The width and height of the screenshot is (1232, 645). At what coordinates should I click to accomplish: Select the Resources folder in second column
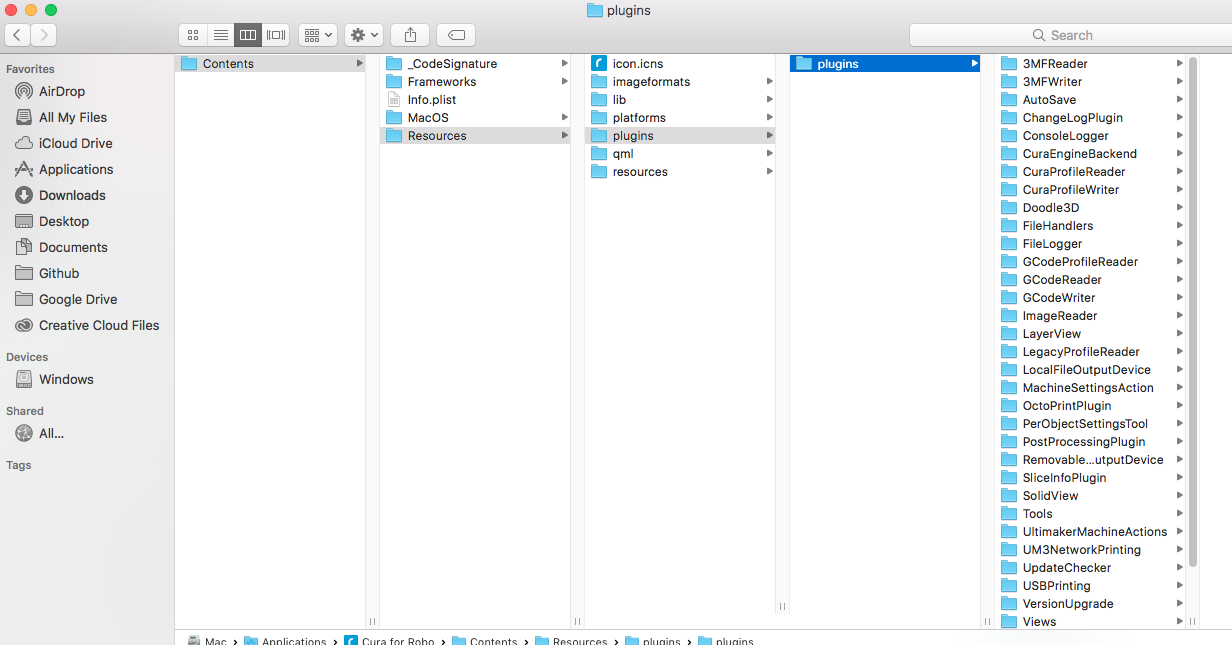pyautogui.click(x=475, y=135)
